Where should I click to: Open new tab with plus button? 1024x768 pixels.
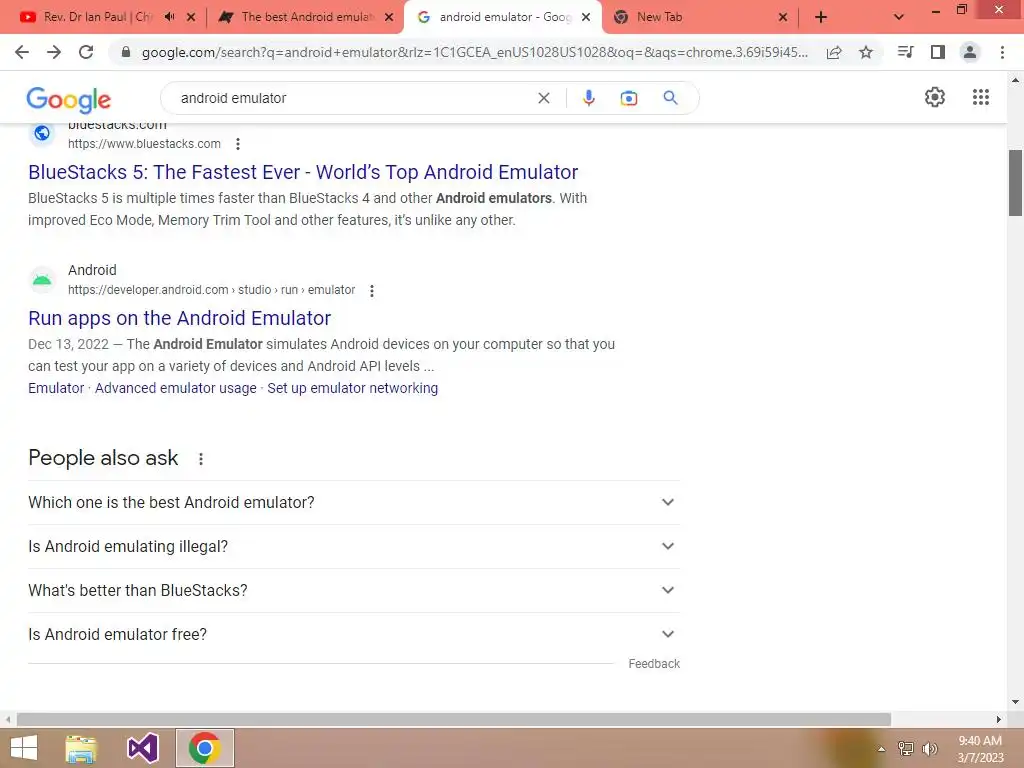tap(821, 17)
